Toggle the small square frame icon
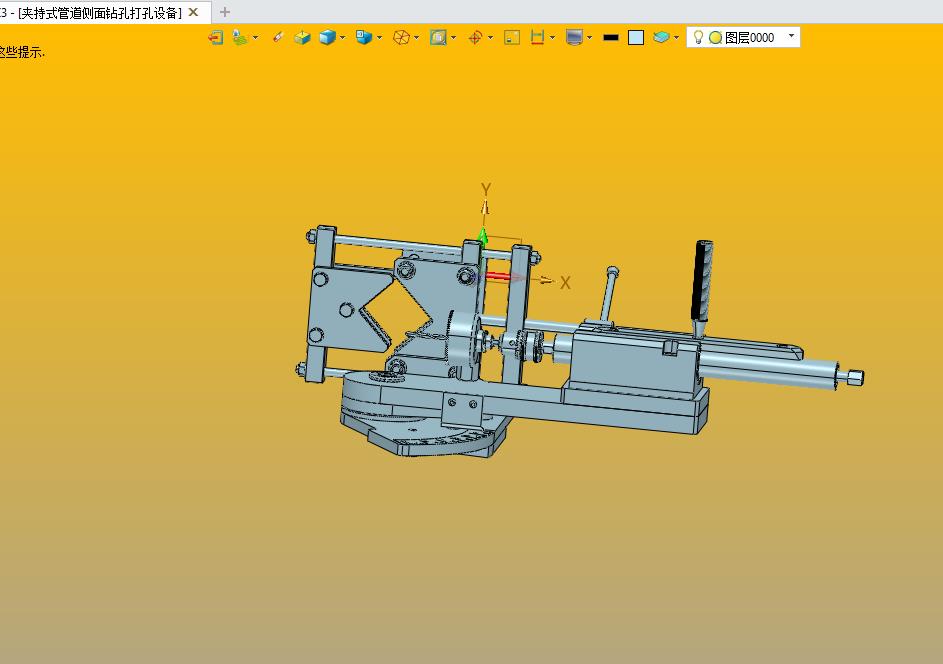Viewport: 943px width, 664px height. click(x=512, y=38)
